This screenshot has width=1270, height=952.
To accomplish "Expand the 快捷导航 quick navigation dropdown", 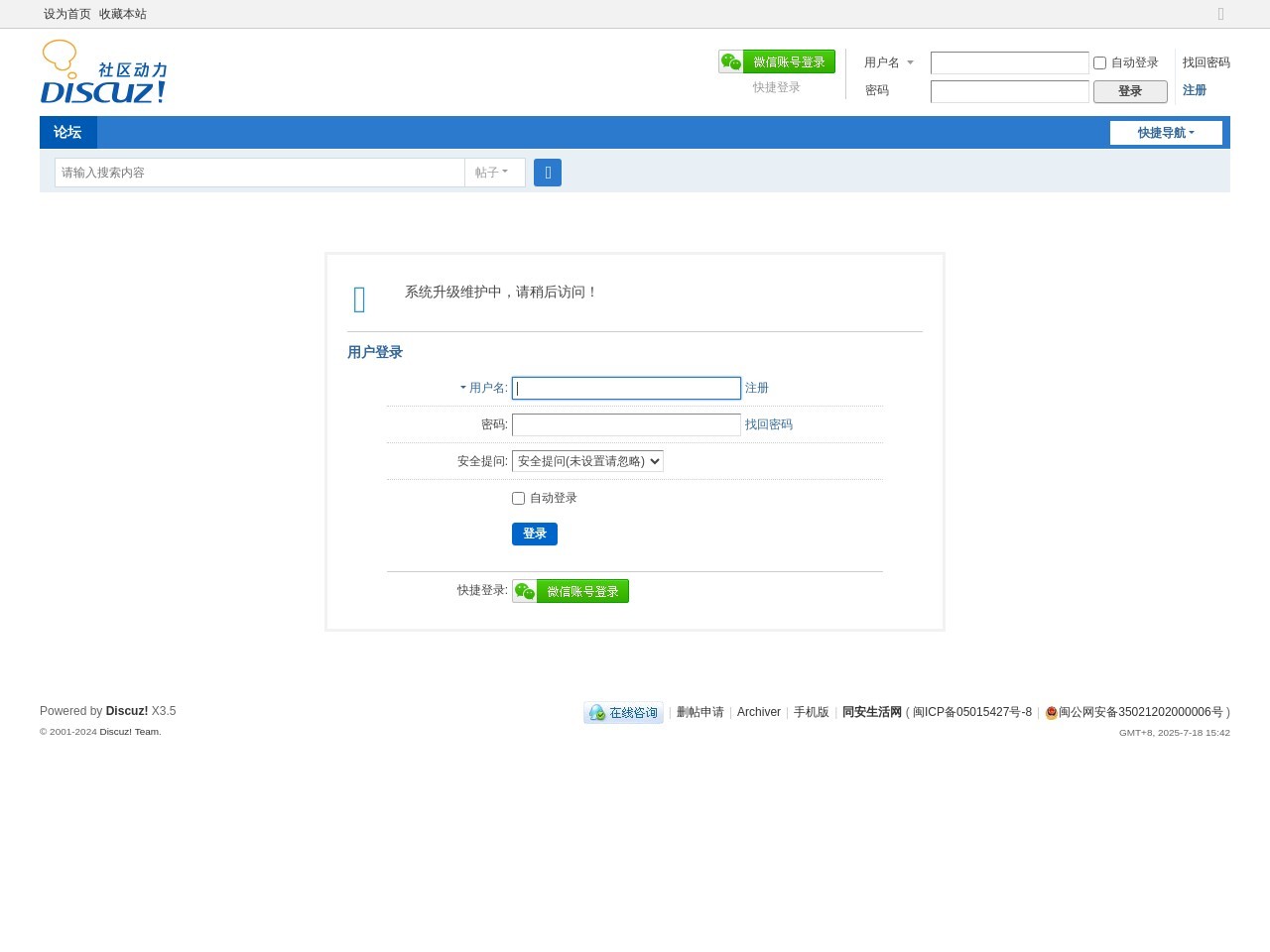I will point(1166,133).
